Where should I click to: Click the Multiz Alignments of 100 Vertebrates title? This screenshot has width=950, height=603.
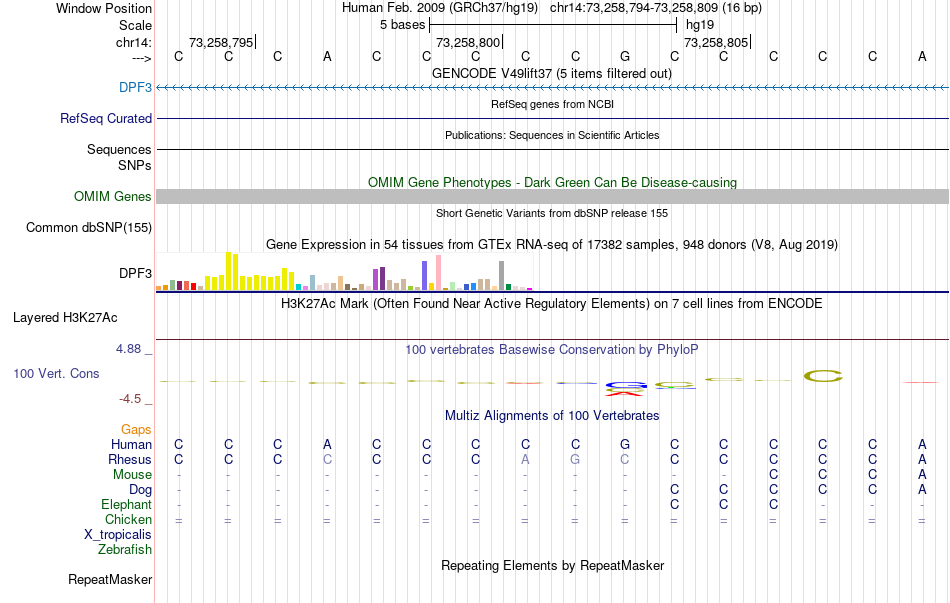pos(552,415)
